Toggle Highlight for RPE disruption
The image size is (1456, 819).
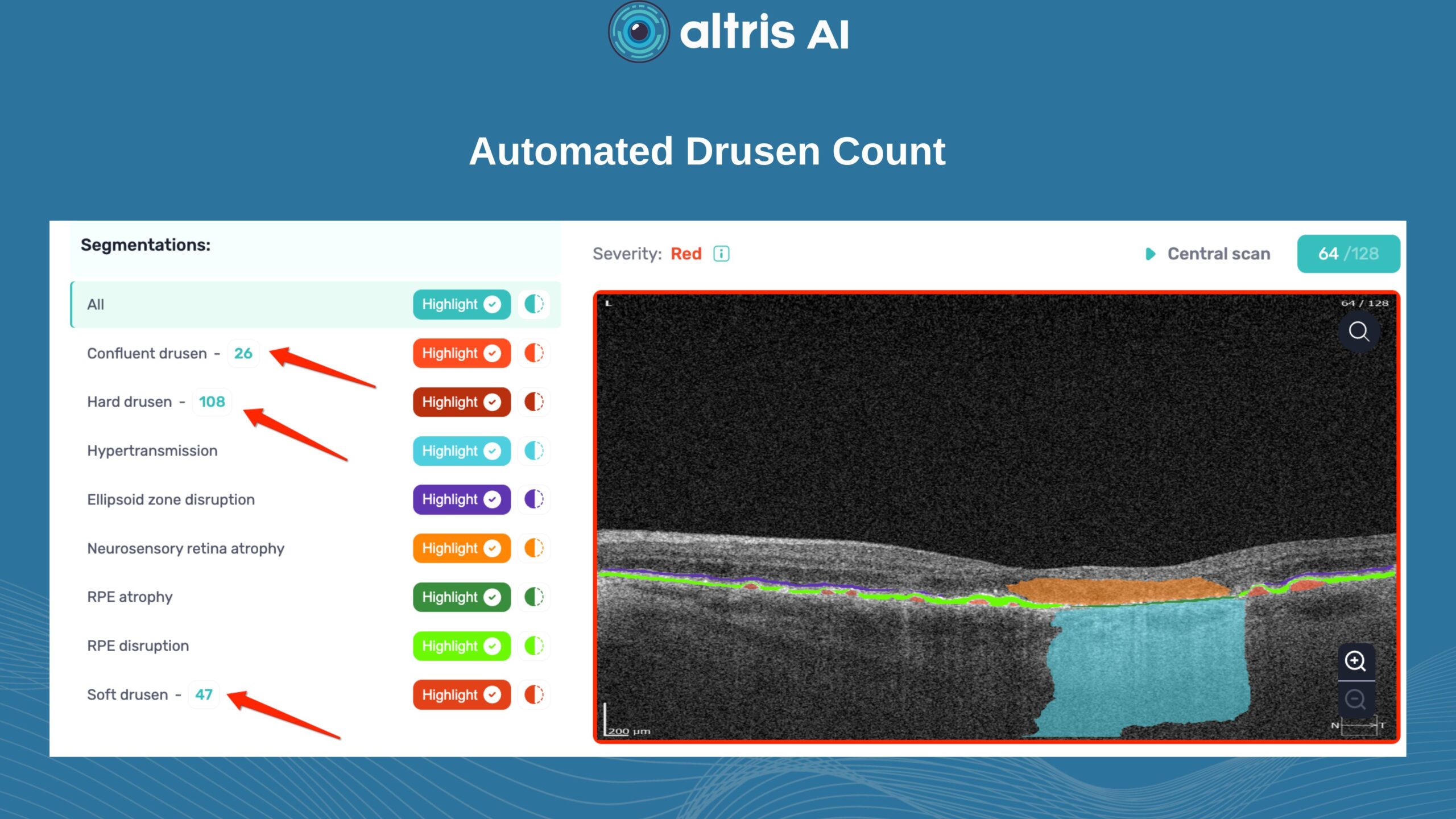pos(461,646)
